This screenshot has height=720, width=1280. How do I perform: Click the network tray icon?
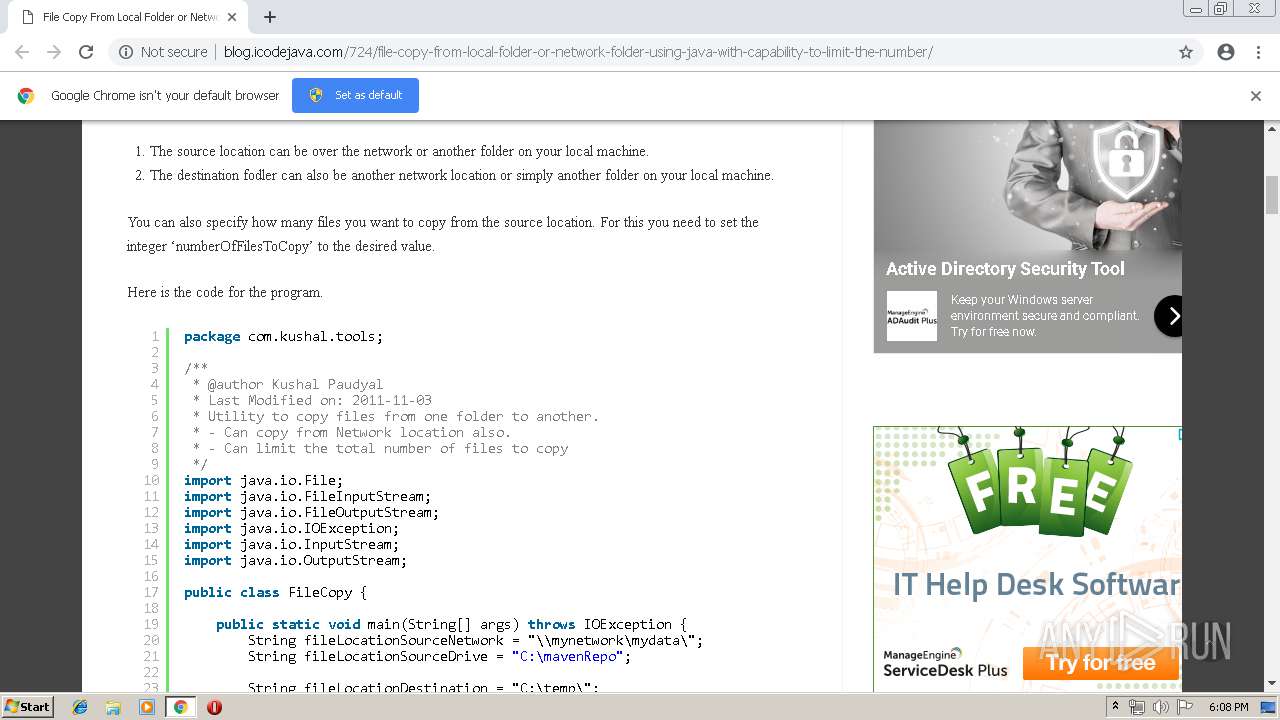click(x=1137, y=707)
